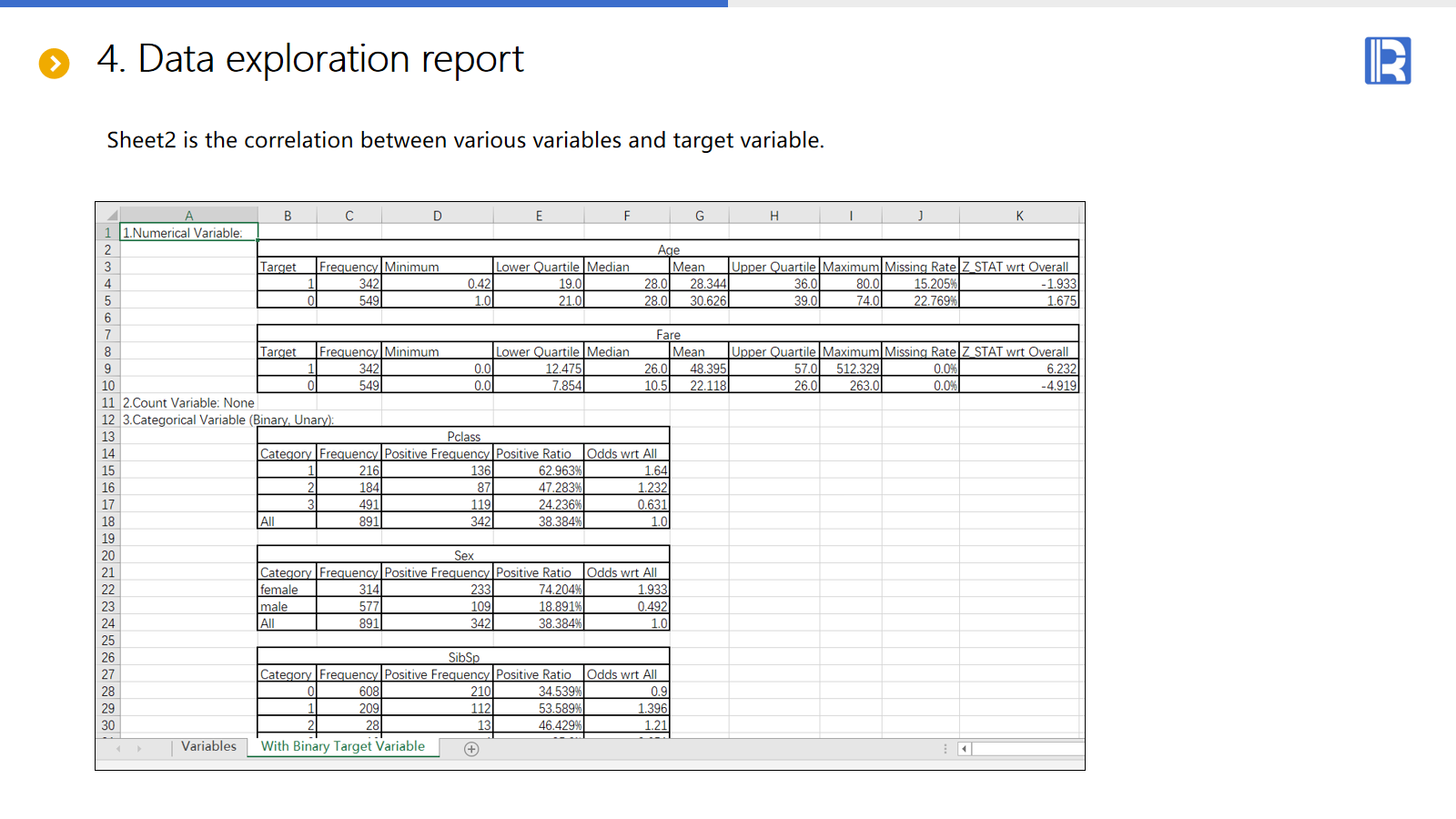Image resolution: width=1456 pixels, height=819 pixels.
Task: Click the female category cell
Action: tap(286, 590)
